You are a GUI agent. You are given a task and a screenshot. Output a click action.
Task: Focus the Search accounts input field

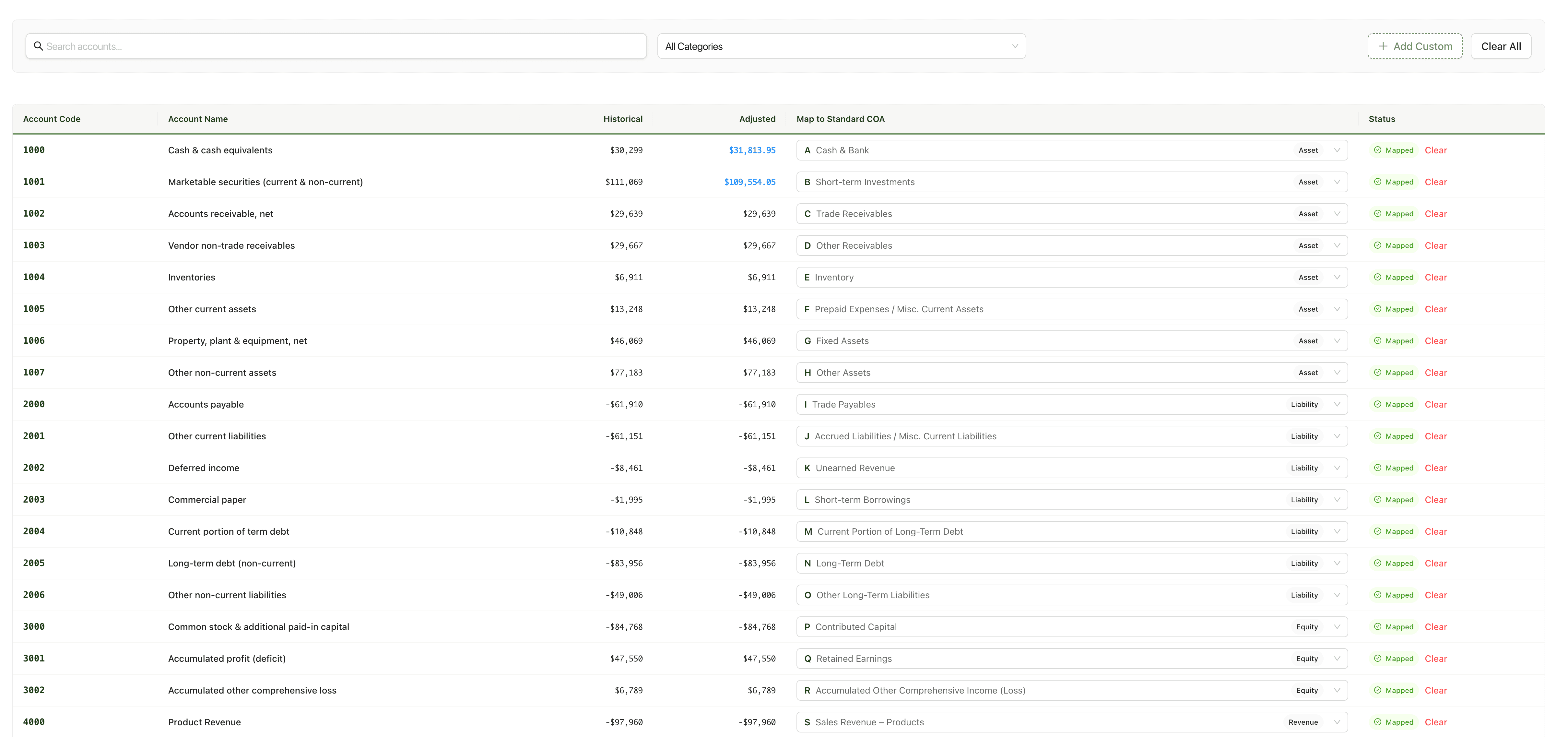(x=341, y=46)
